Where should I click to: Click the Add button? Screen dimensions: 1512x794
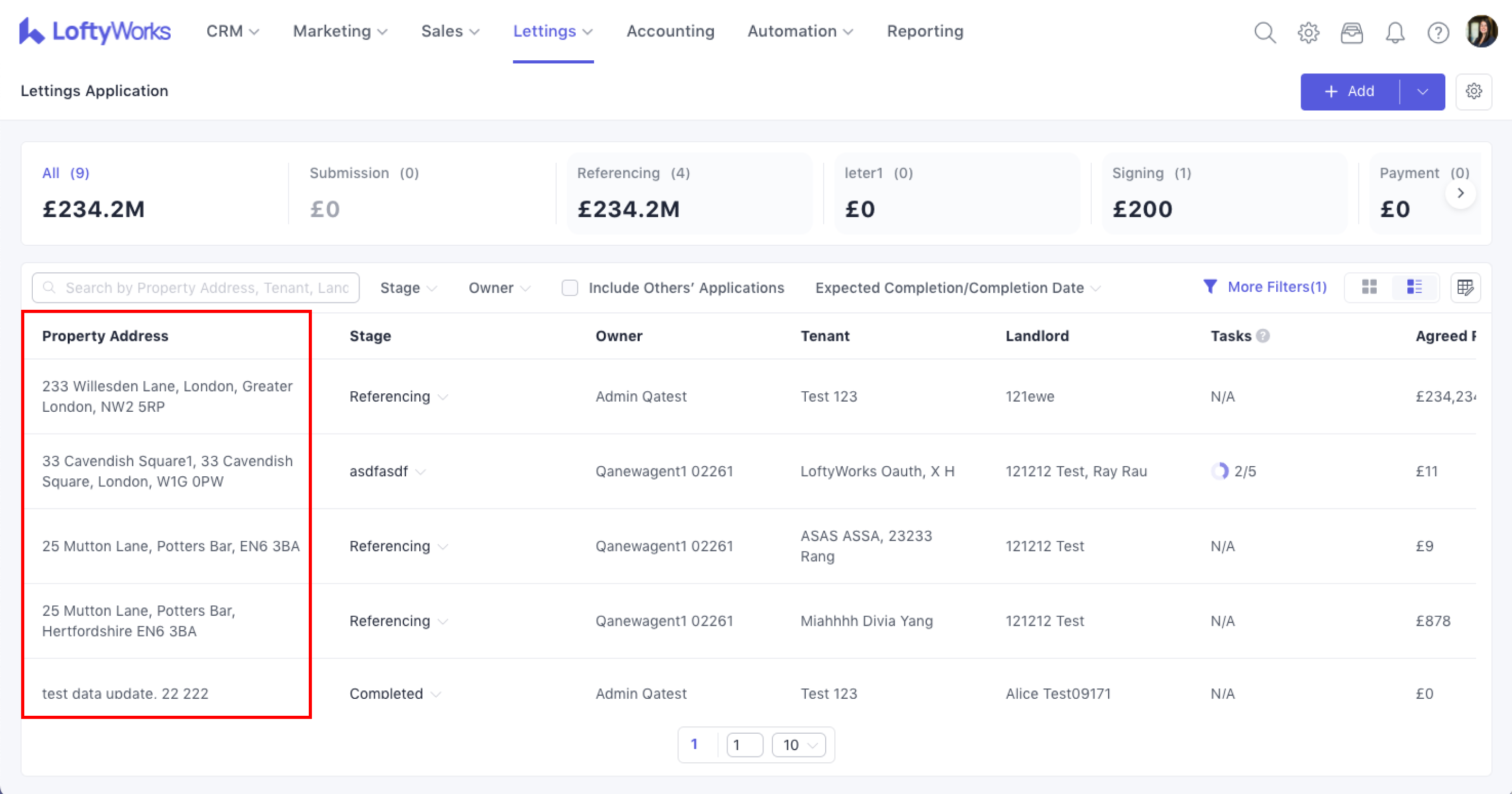point(1349,91)
